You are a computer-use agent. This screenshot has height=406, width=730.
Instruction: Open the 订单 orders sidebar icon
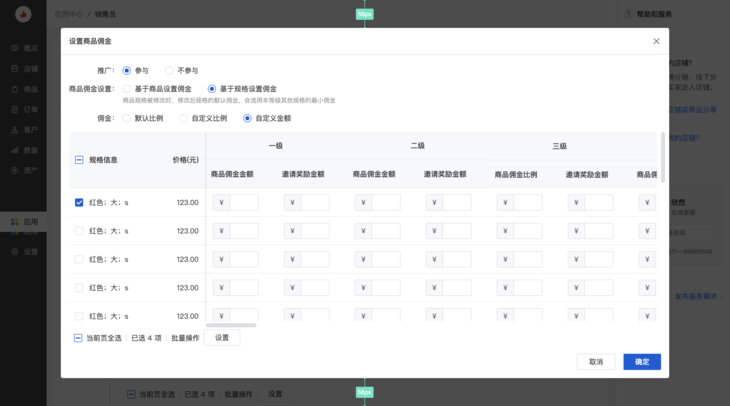15,109
